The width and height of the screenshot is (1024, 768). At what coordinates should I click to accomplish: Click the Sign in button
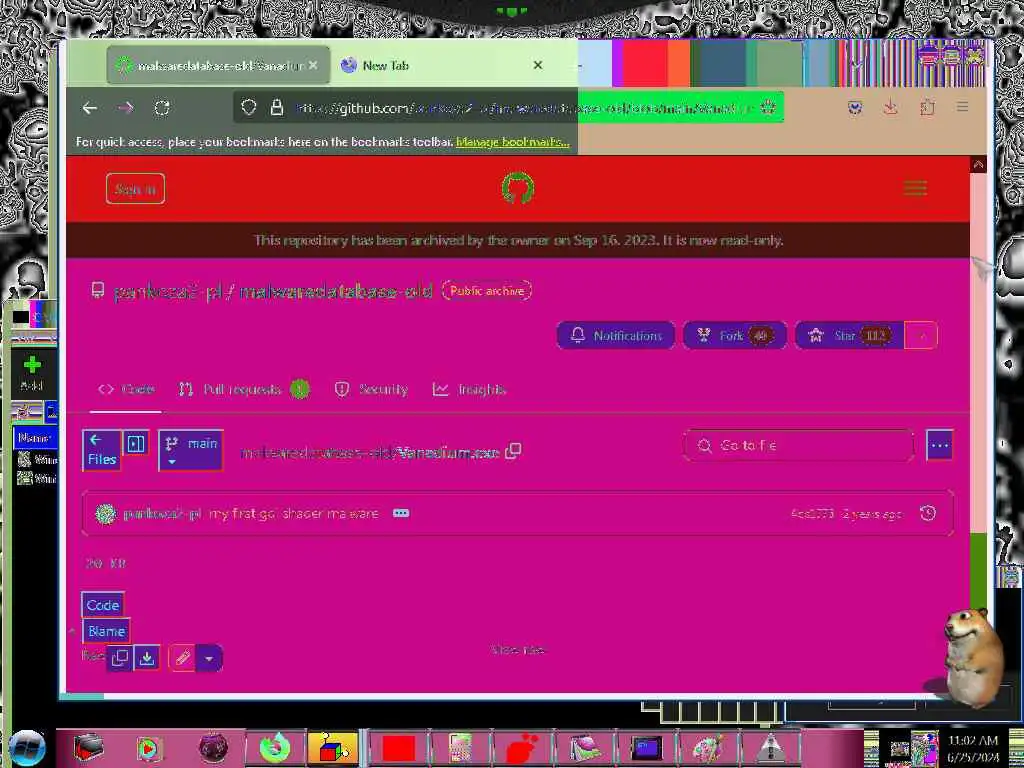pyautogui.click(x=135, y=189)
